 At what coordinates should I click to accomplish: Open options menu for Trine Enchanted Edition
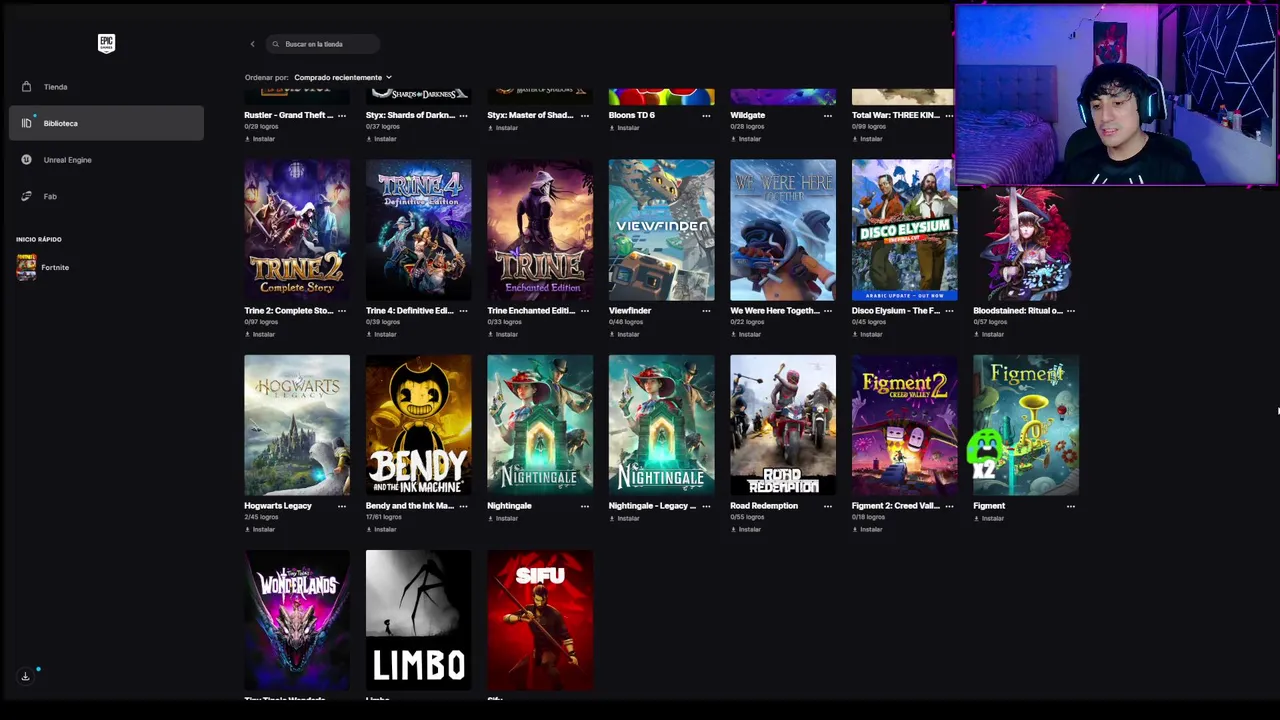pos(584,310)
